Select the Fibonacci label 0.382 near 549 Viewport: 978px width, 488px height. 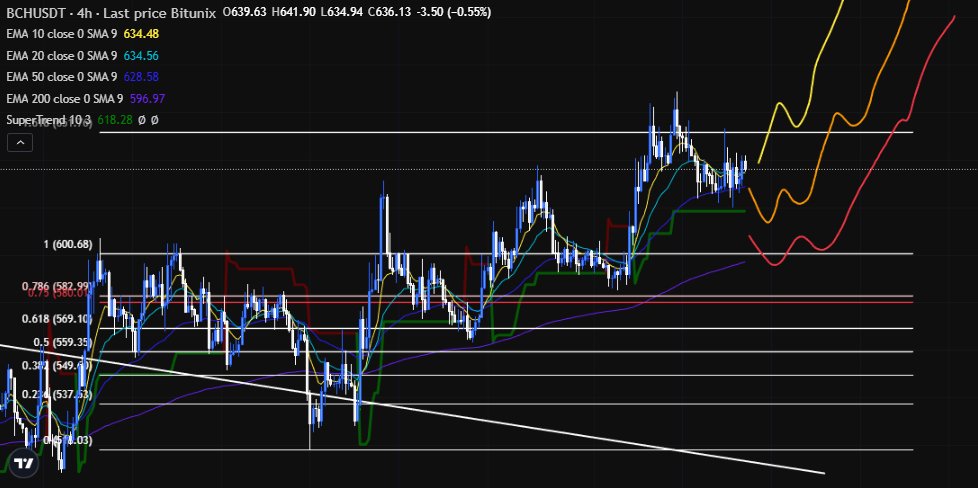(x=57, y=365)
